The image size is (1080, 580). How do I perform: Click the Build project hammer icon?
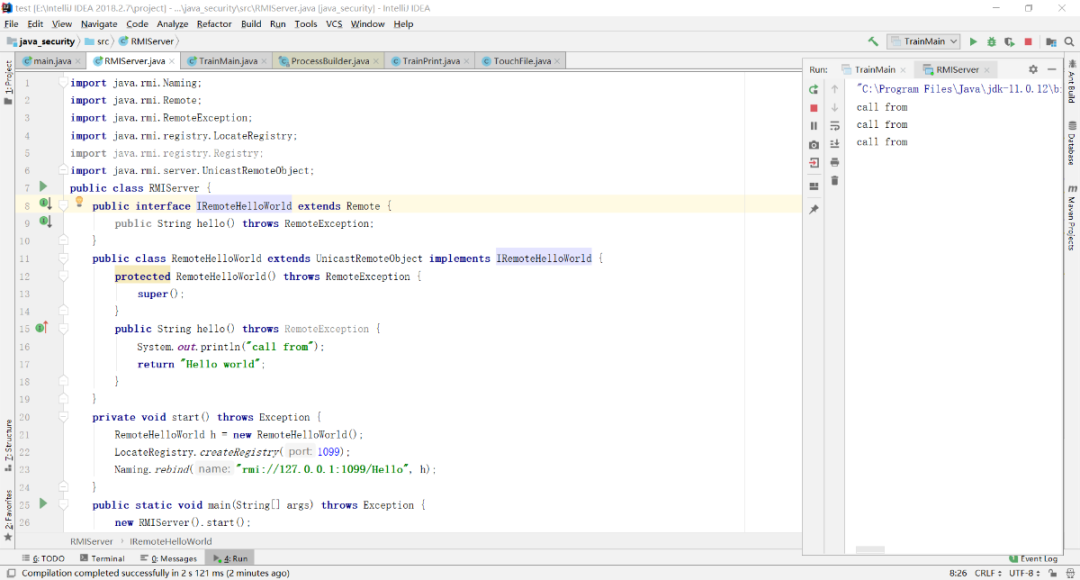point(873,42)
